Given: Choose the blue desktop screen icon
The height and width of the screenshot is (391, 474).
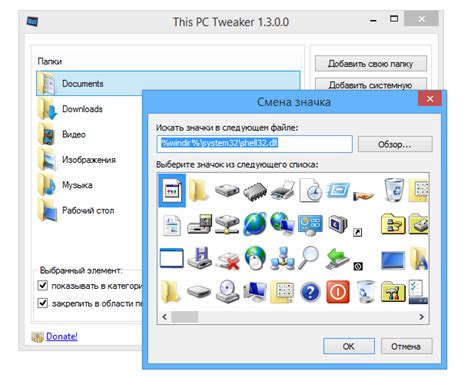Looking at the screenshot, I should 393,260.
